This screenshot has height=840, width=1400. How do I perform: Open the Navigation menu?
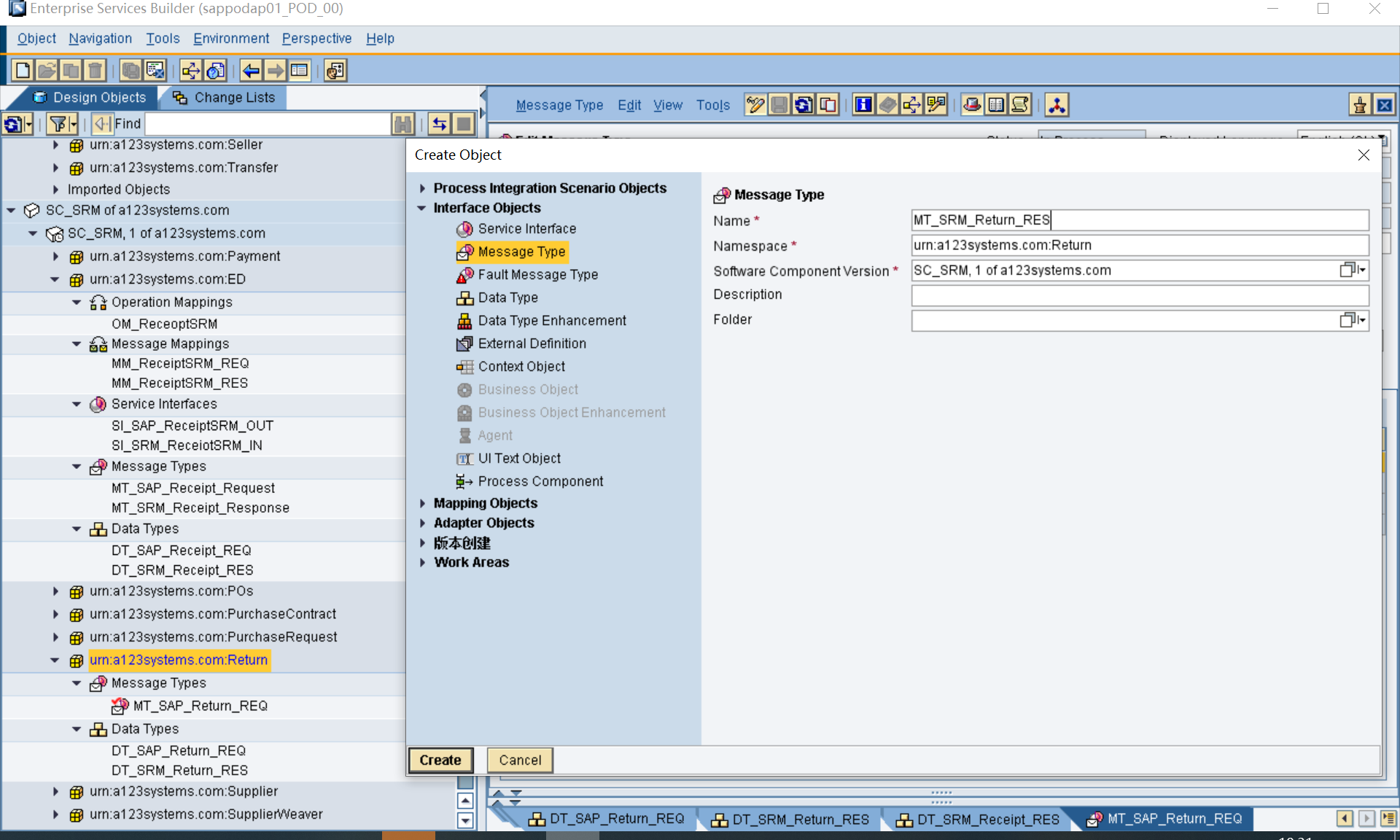pyautogui.click(x=100, y=39)
